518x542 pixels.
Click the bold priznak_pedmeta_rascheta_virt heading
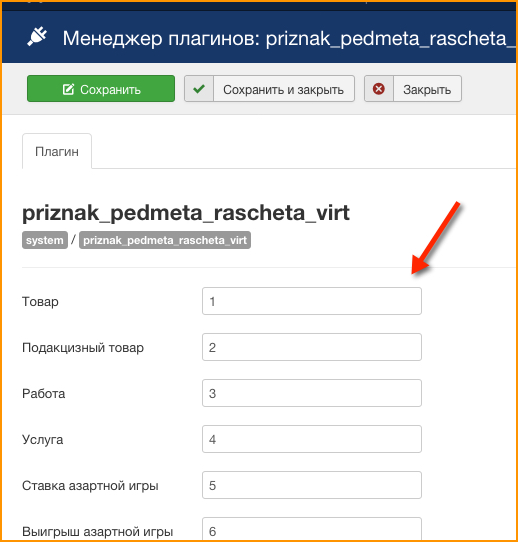coord(186,213)
